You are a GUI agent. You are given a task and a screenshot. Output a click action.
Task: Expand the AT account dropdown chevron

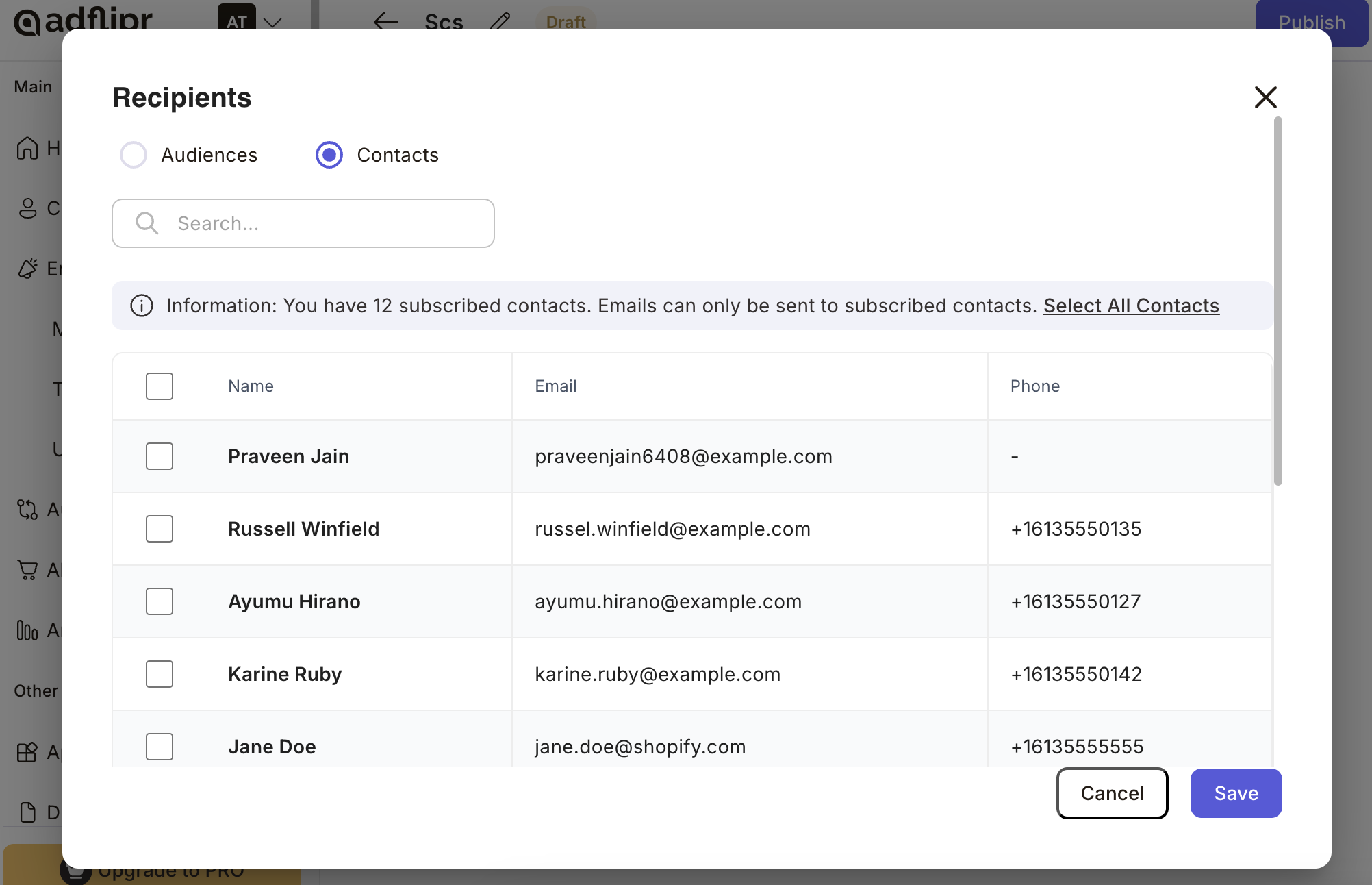click(x=273, y=23)
